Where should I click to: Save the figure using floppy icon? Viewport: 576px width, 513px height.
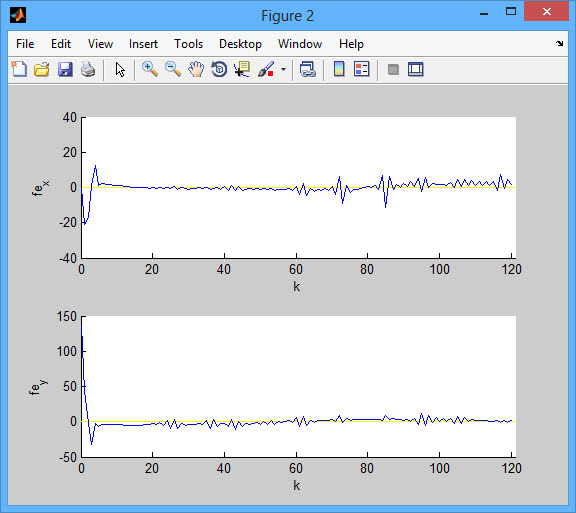65,69
